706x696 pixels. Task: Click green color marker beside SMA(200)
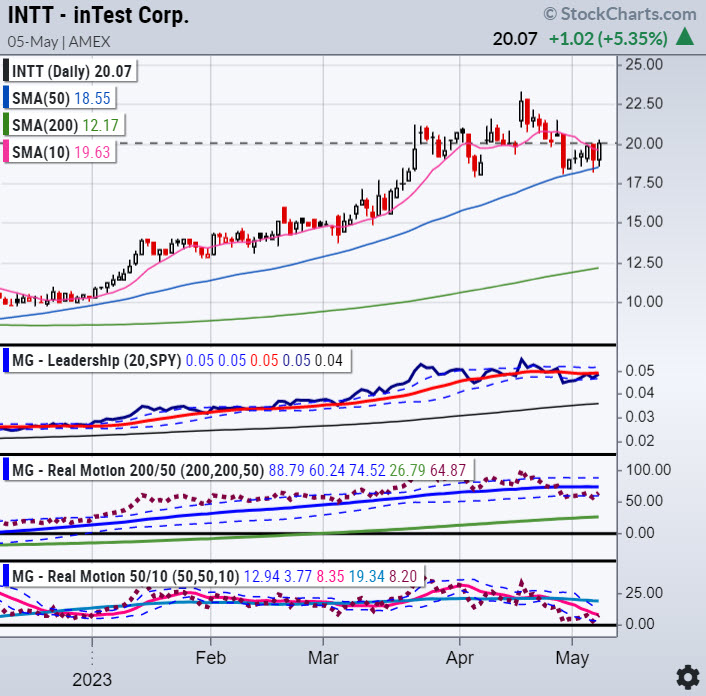[5, 126]
